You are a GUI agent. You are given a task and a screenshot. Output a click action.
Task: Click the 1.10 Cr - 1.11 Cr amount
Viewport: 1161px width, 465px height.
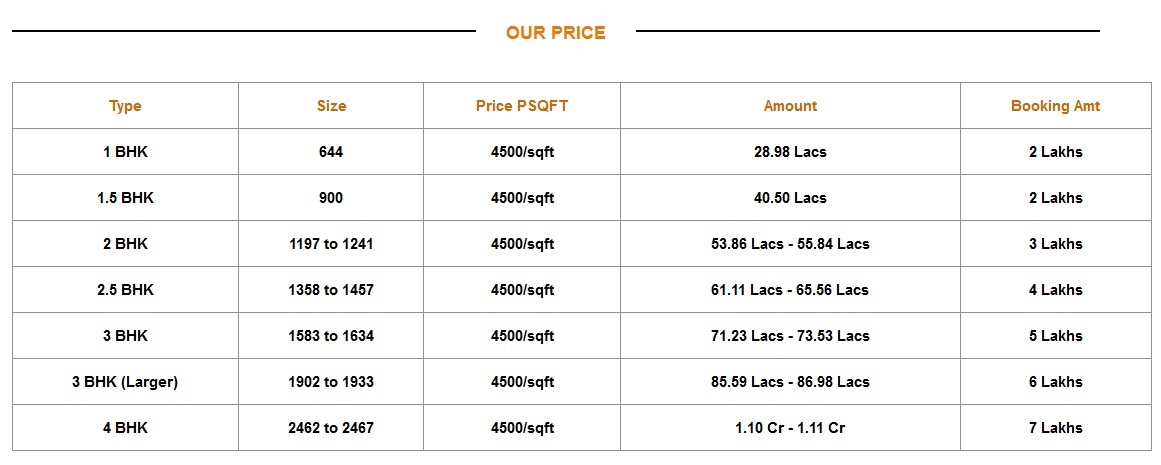(x=790, y=428)
